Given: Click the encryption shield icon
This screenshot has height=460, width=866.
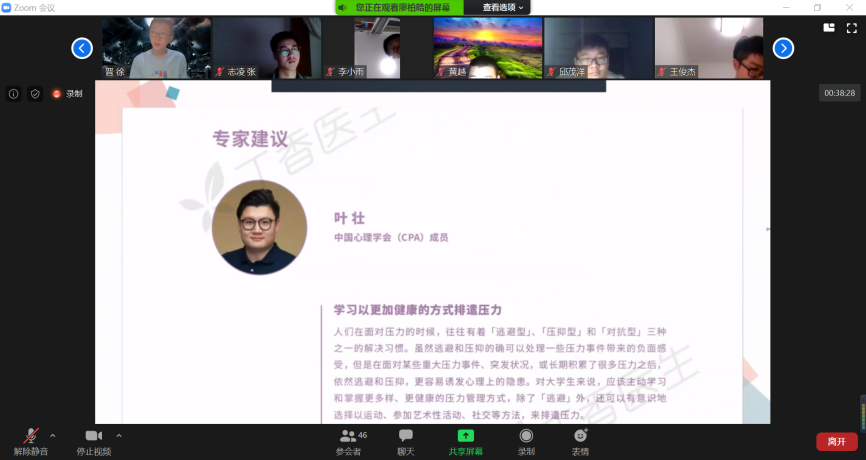Looking at the screenshot, I should point(35,93).
